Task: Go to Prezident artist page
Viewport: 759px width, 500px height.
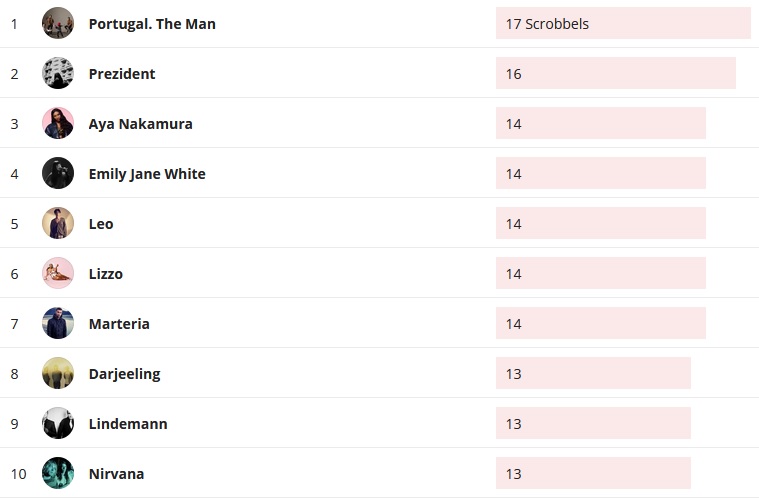Action: tap(122, 74)
